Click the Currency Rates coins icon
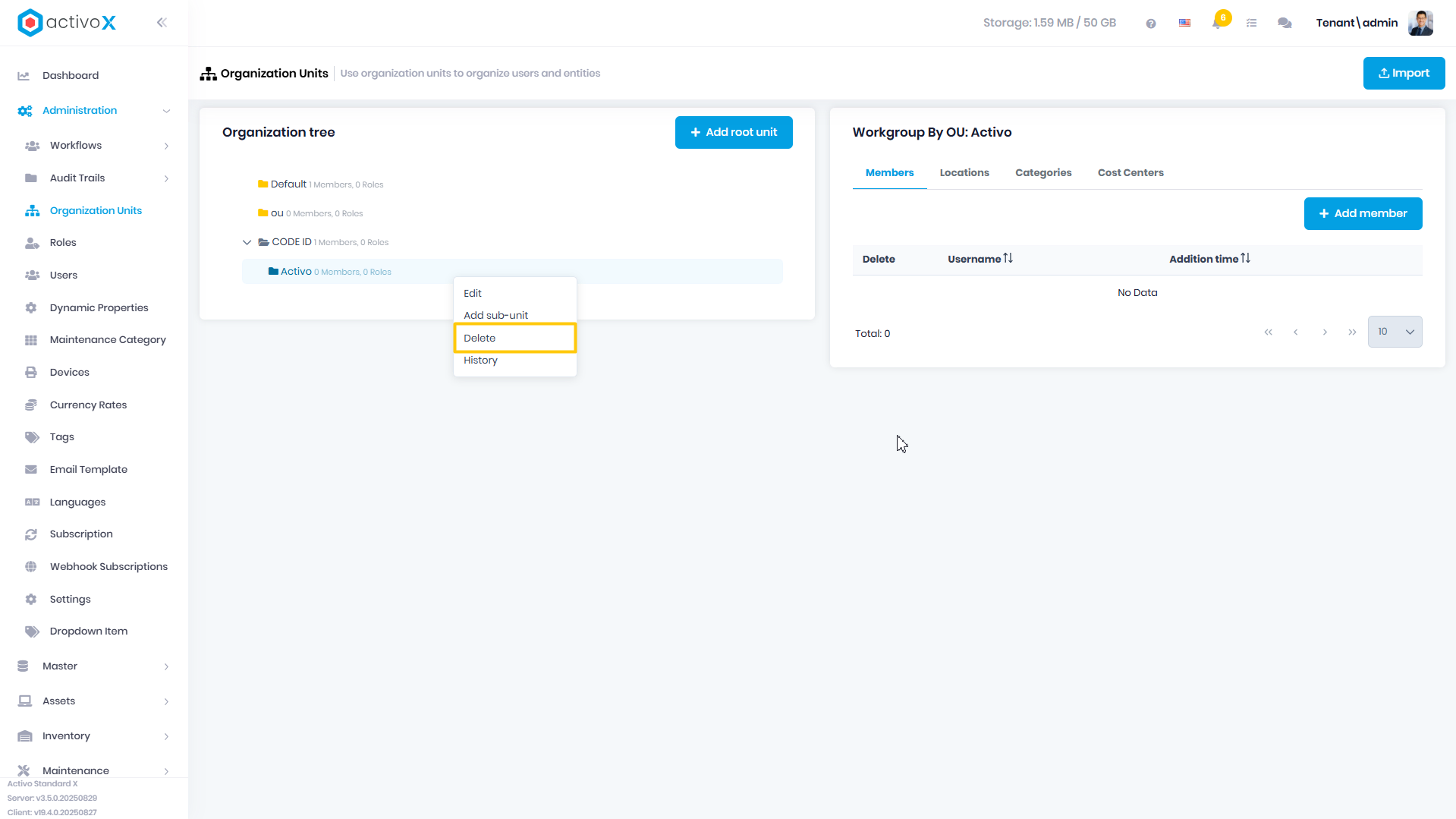This screenshot has height=819, width=1456. [31, 405]
